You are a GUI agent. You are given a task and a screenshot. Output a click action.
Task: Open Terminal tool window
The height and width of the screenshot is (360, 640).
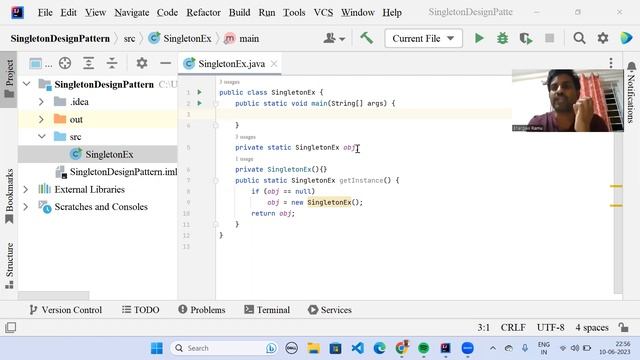point(267,310)
